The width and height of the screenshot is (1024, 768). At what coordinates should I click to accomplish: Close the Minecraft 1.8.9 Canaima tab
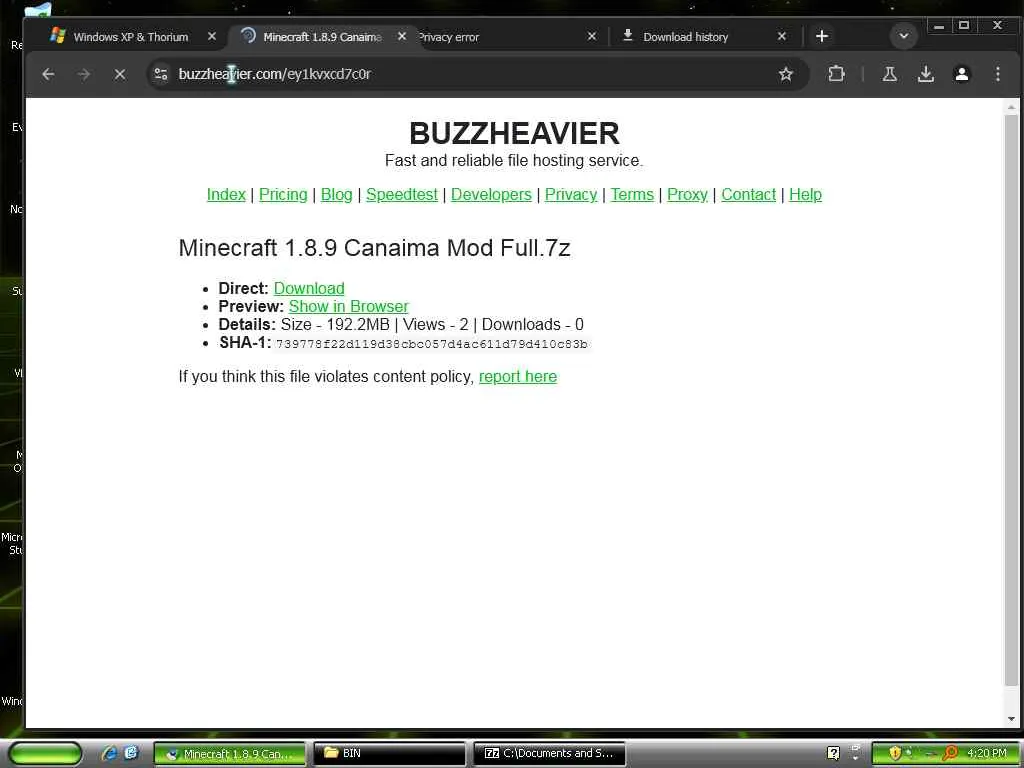pos(402,37)
